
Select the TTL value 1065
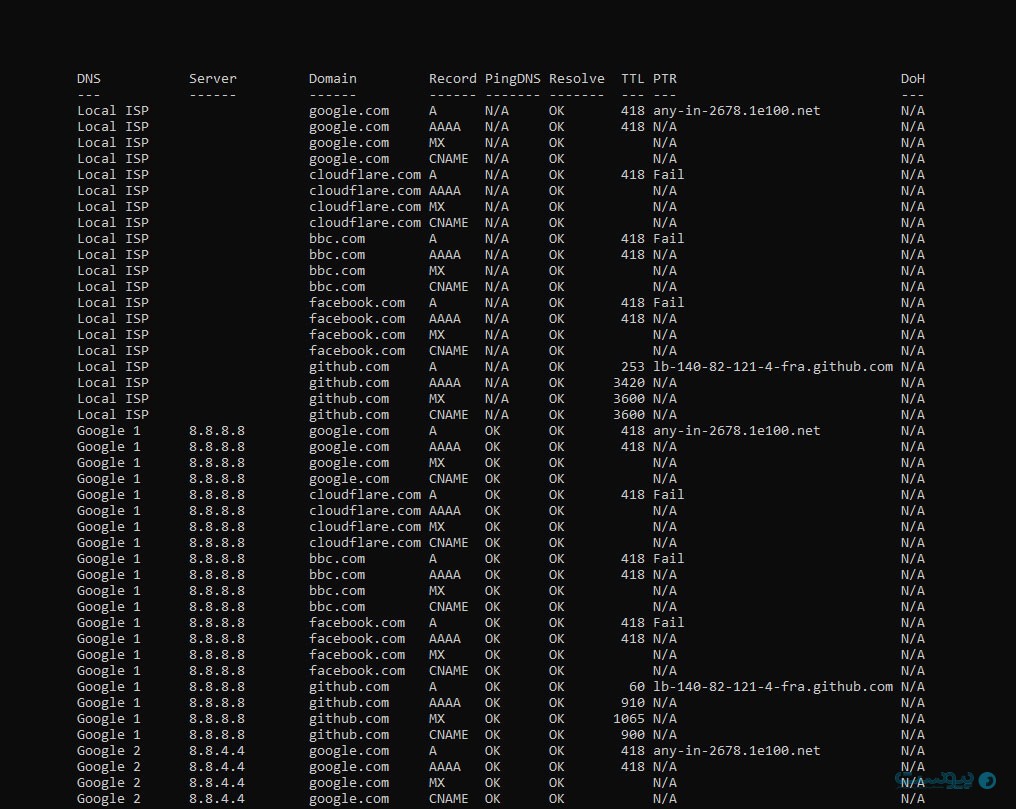click(x=628, y=719)
